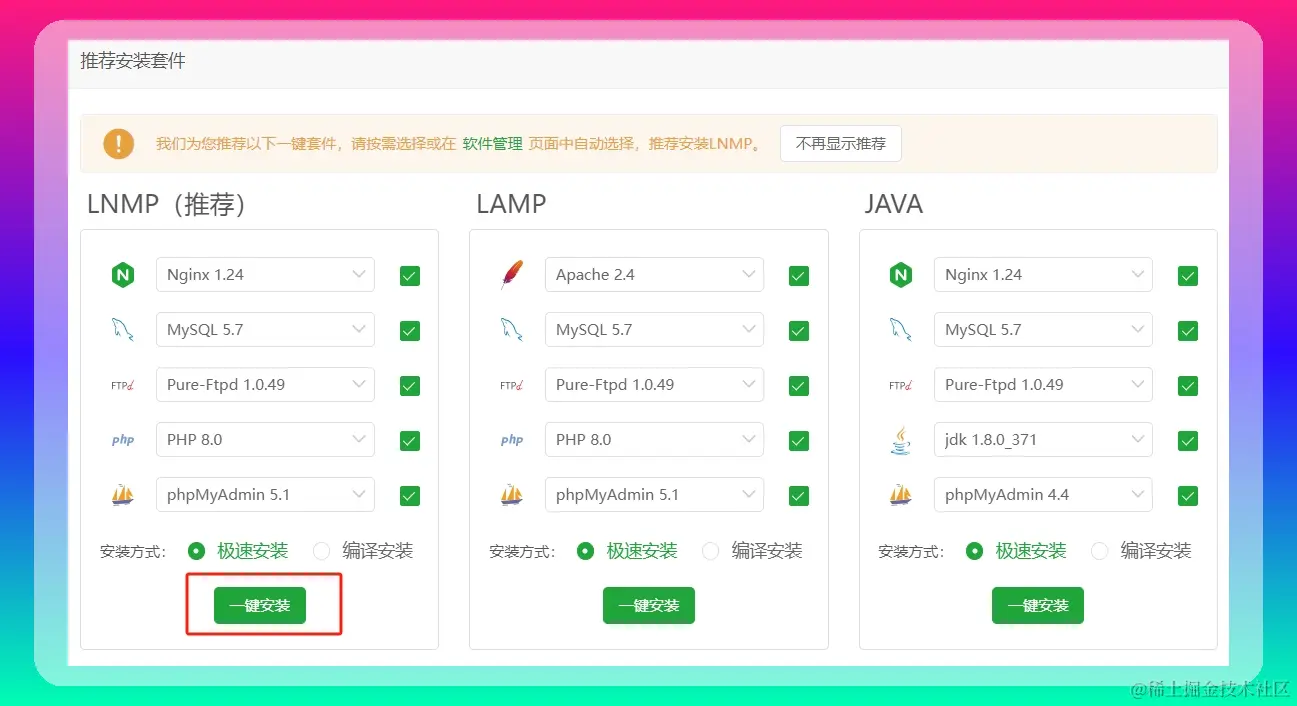Uncheck Pure-Ftpd in LNMP suite
Image resolution: width=1297 pixels, height=706 pixels.
click(409, 386)
